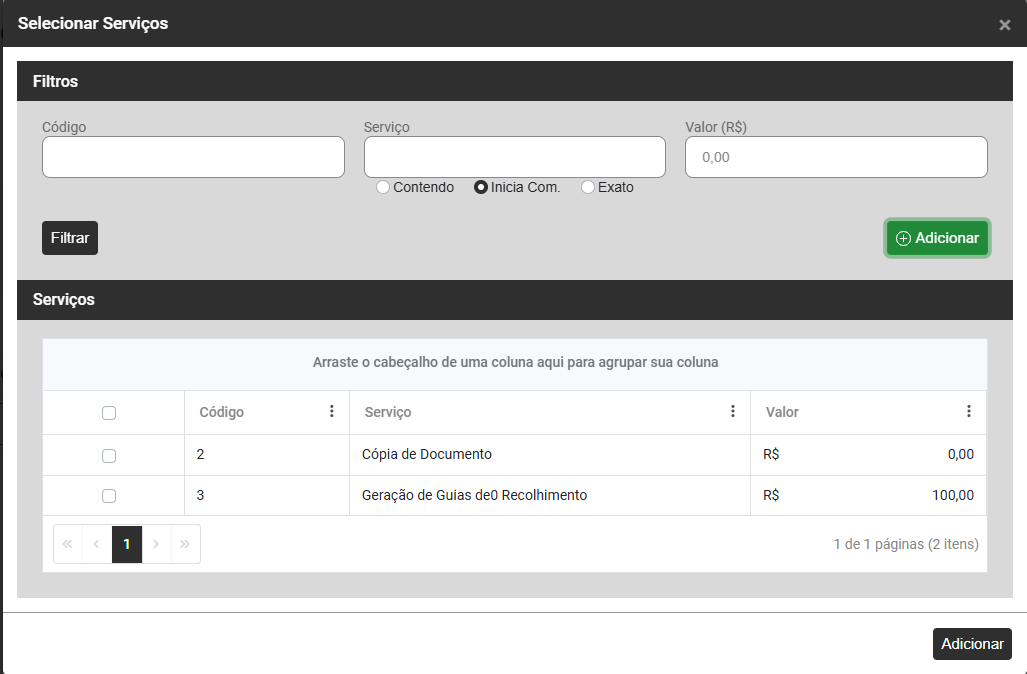Screen dimensions: 1027x674
Task: Go to the last page of results
Action: pyautogui.click(x=185, y=544)
